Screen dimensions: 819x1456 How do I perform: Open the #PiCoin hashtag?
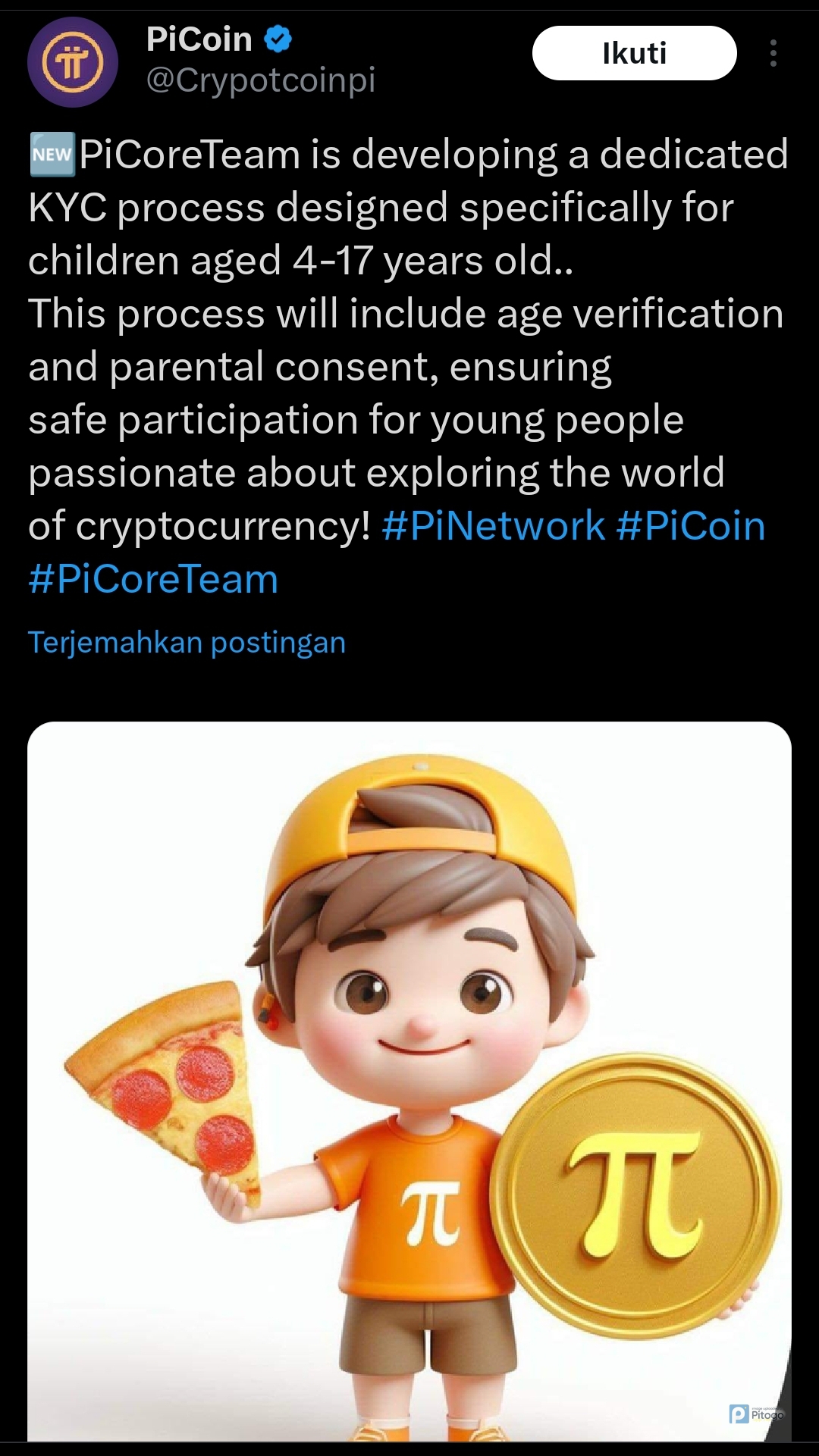(691, 525)
